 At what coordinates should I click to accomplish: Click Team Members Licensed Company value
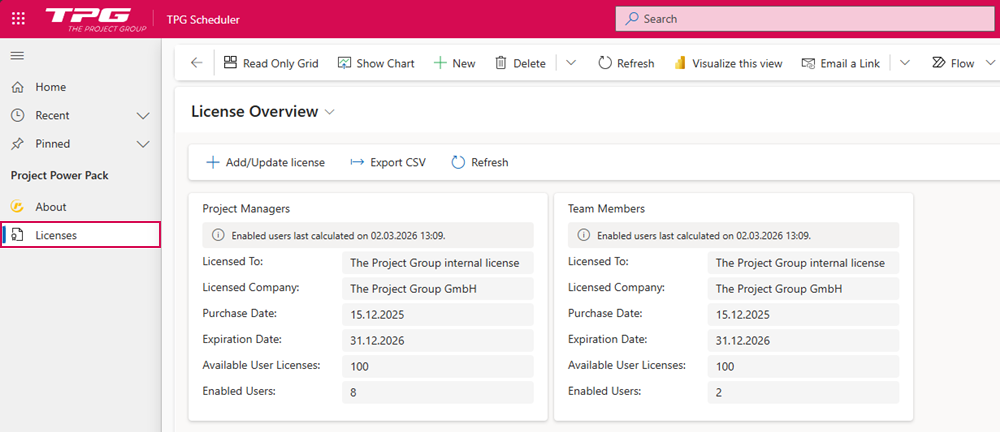804,289
